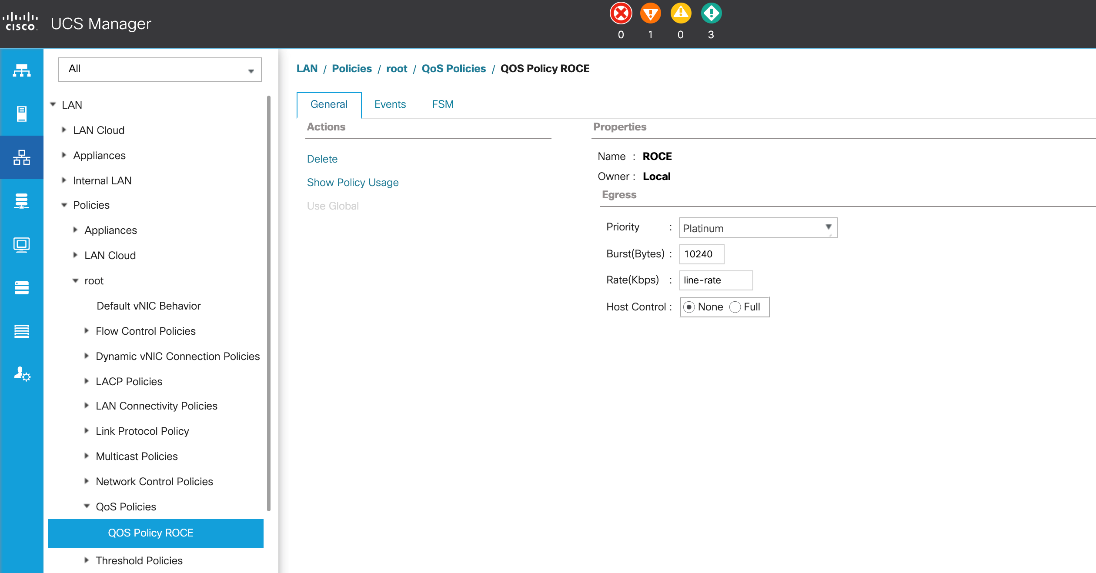Click the navigation tree vertical scrollbar
The width and height of the screenshot is (1096, 573).
(268, 303)
